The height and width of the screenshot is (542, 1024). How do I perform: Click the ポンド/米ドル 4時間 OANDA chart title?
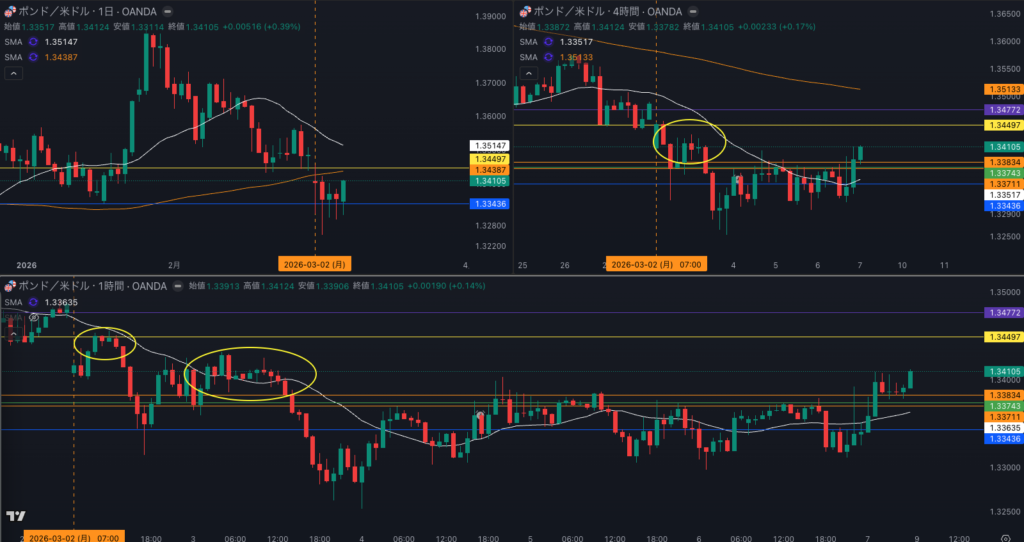point(603,11)
